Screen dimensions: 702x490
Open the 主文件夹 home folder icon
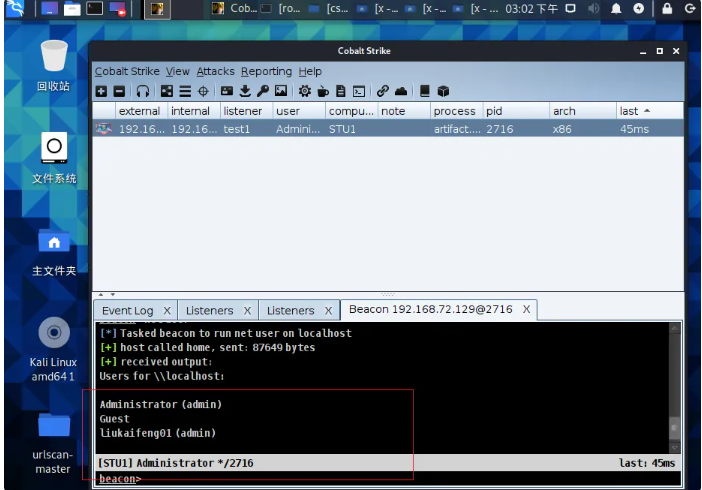[x=54, y=252]
